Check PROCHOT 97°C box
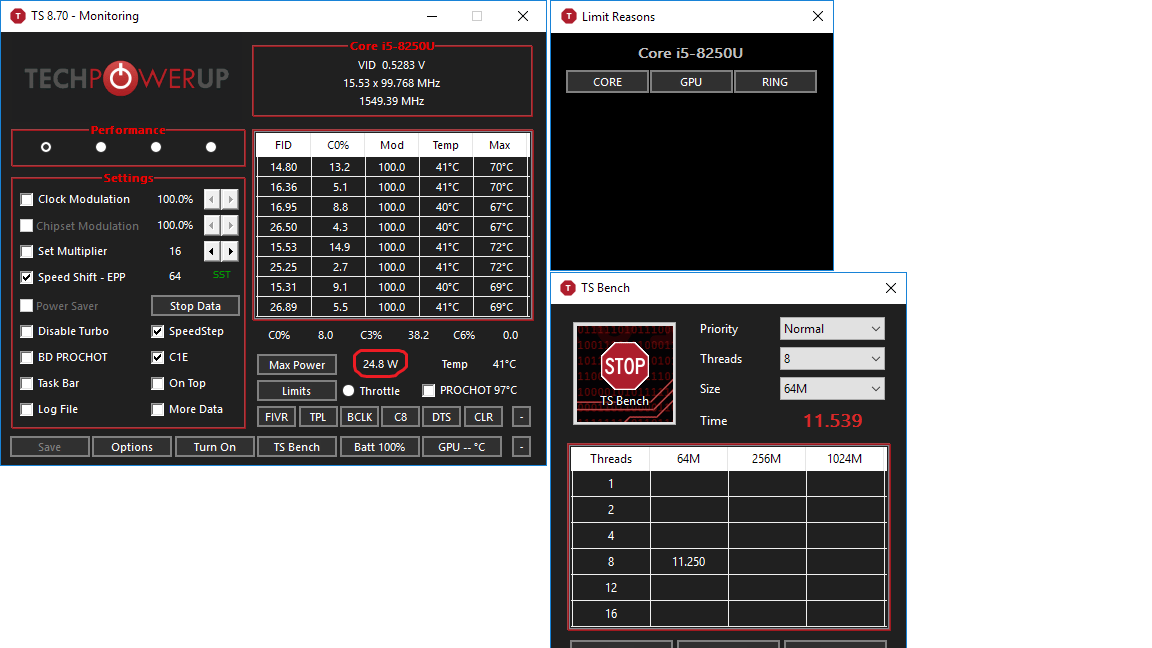1152x648 pixels. point(428,390)
